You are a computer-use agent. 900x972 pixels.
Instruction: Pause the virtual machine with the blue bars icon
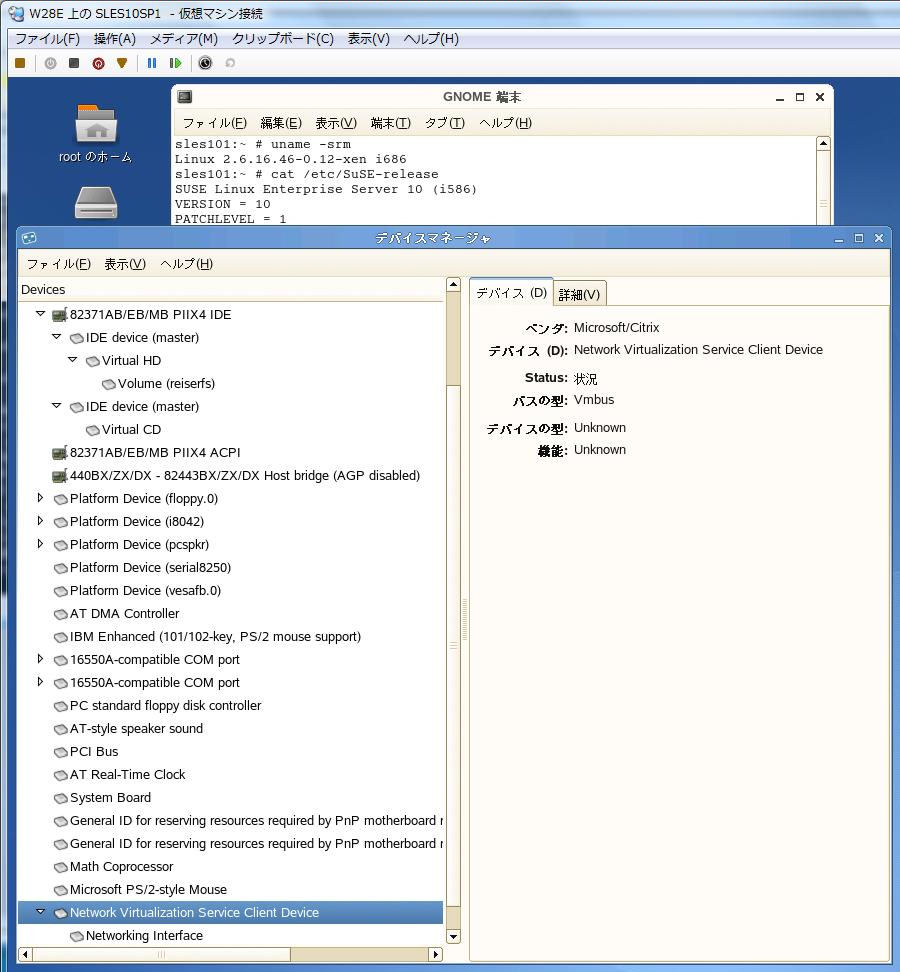tap(152, 63)
